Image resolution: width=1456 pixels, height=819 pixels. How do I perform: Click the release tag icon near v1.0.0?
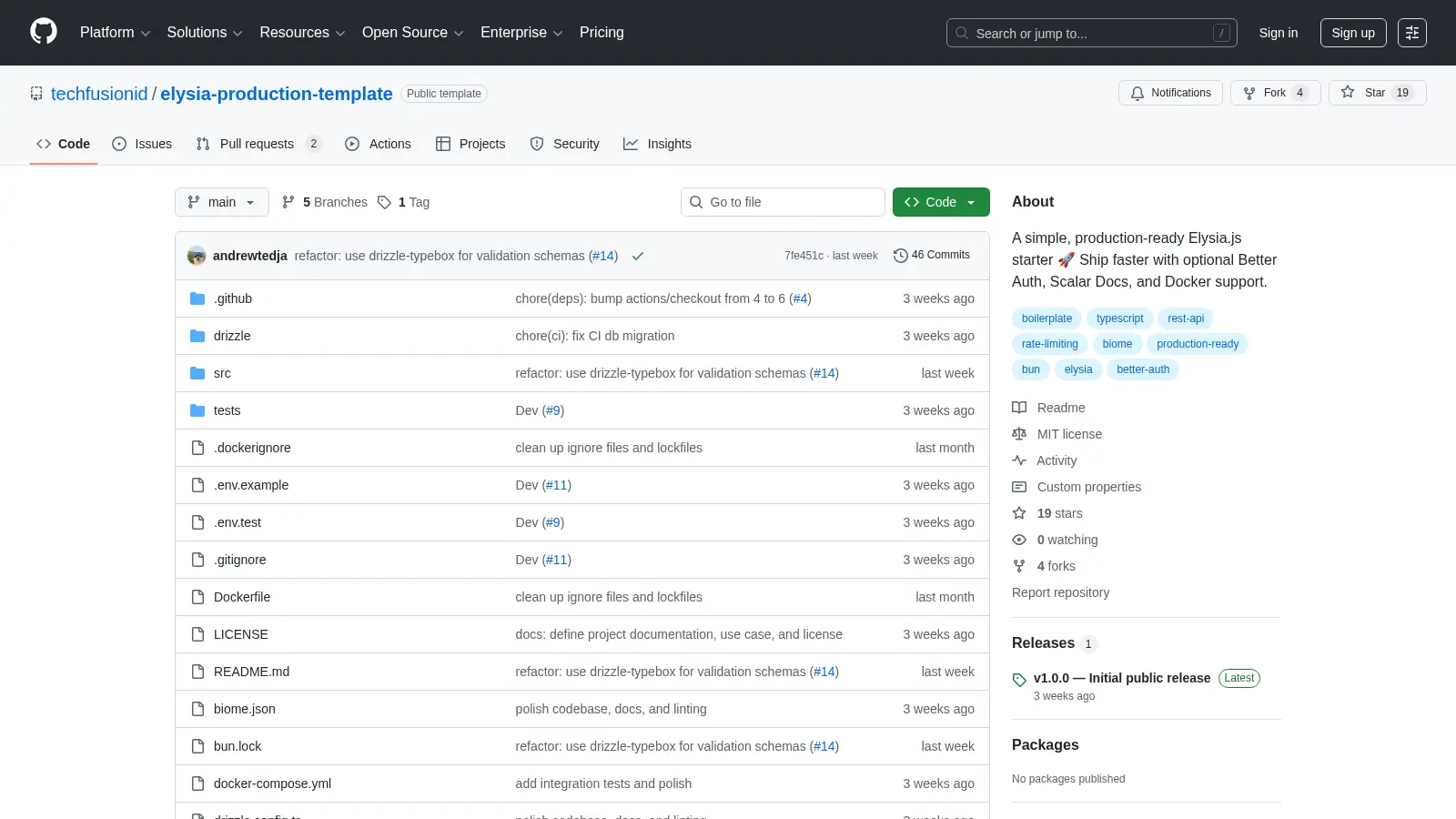pos(1019,680)
